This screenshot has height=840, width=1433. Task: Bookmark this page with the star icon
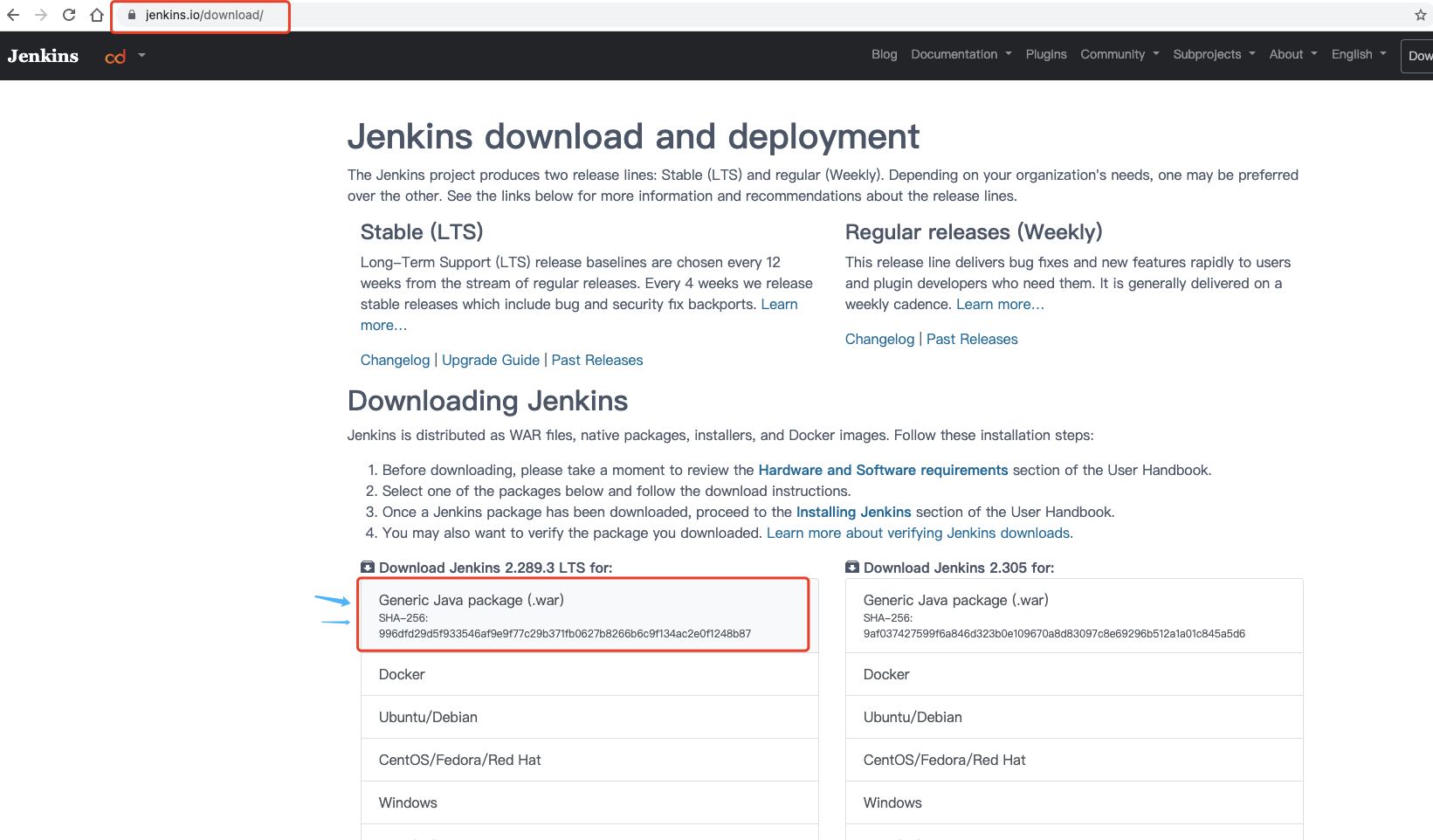coord(1420,15)
